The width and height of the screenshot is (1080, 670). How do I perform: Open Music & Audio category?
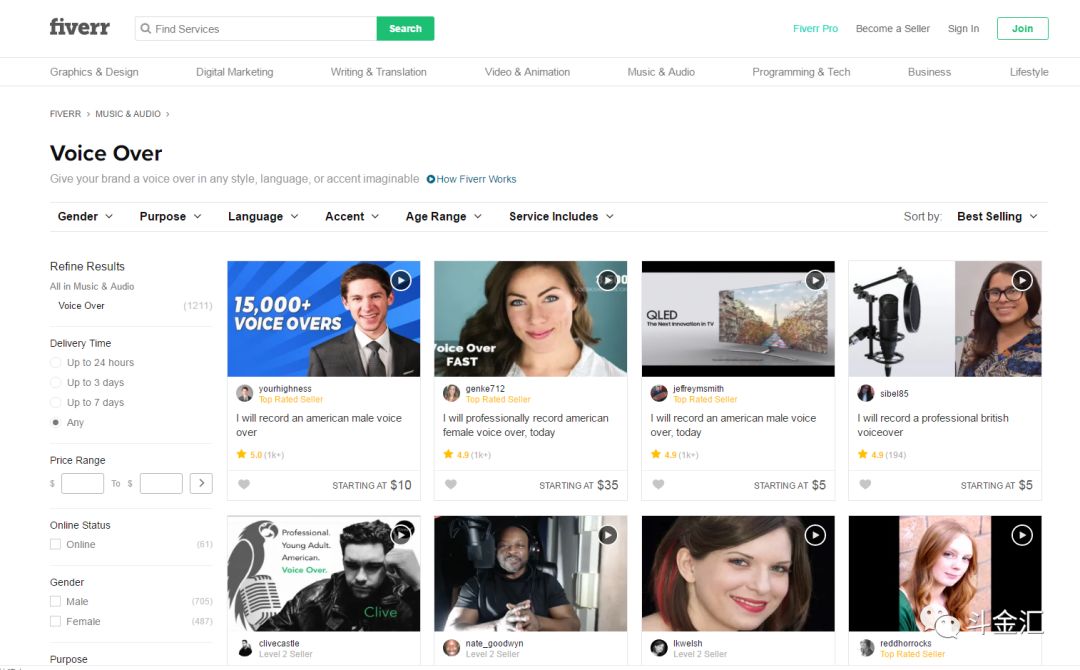[661, 72]
